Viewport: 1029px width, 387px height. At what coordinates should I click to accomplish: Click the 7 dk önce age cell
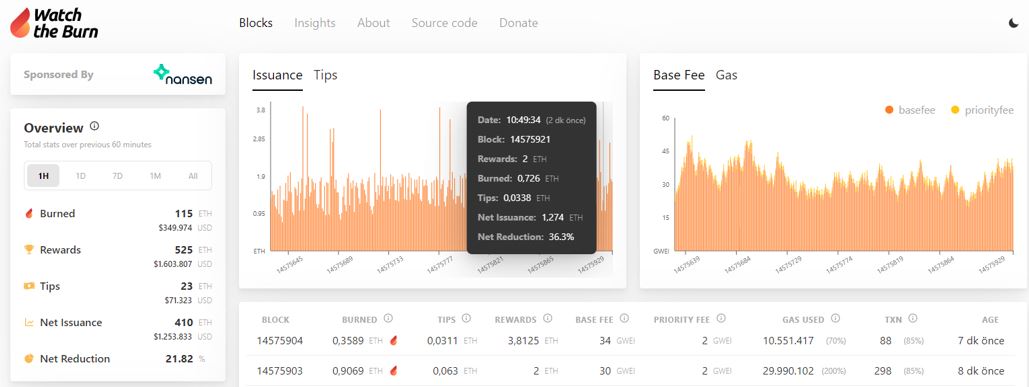(981, 341)
